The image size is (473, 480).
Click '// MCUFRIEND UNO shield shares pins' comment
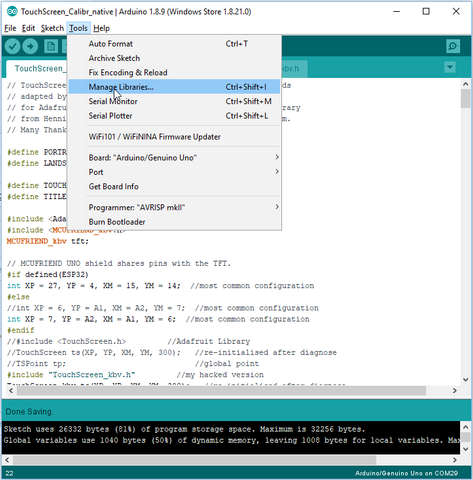(118, 263)
